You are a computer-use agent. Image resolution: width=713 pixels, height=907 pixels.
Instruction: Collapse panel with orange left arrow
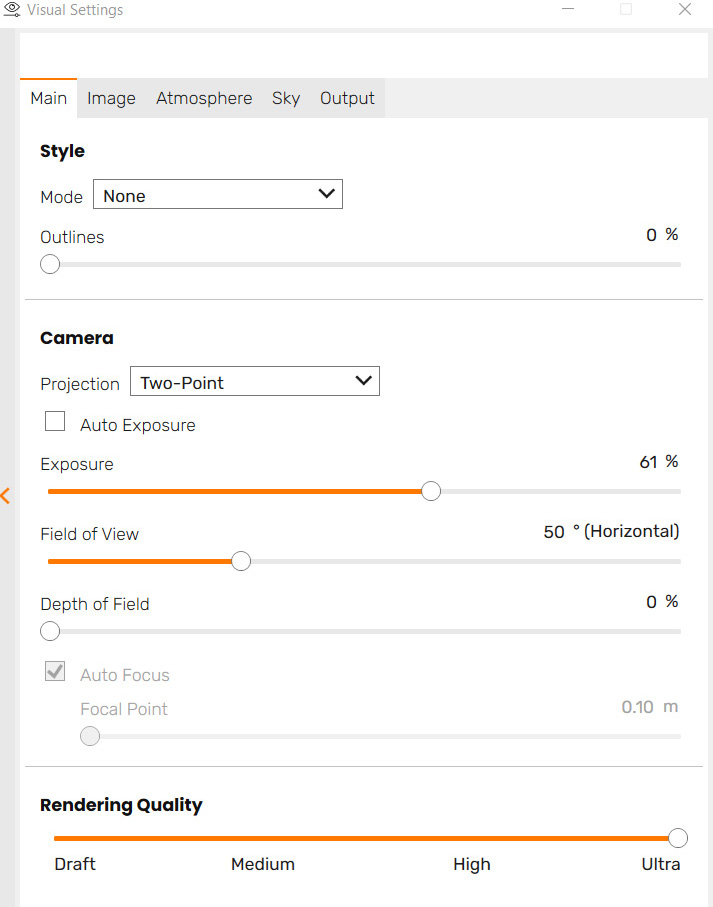point(6,496)
